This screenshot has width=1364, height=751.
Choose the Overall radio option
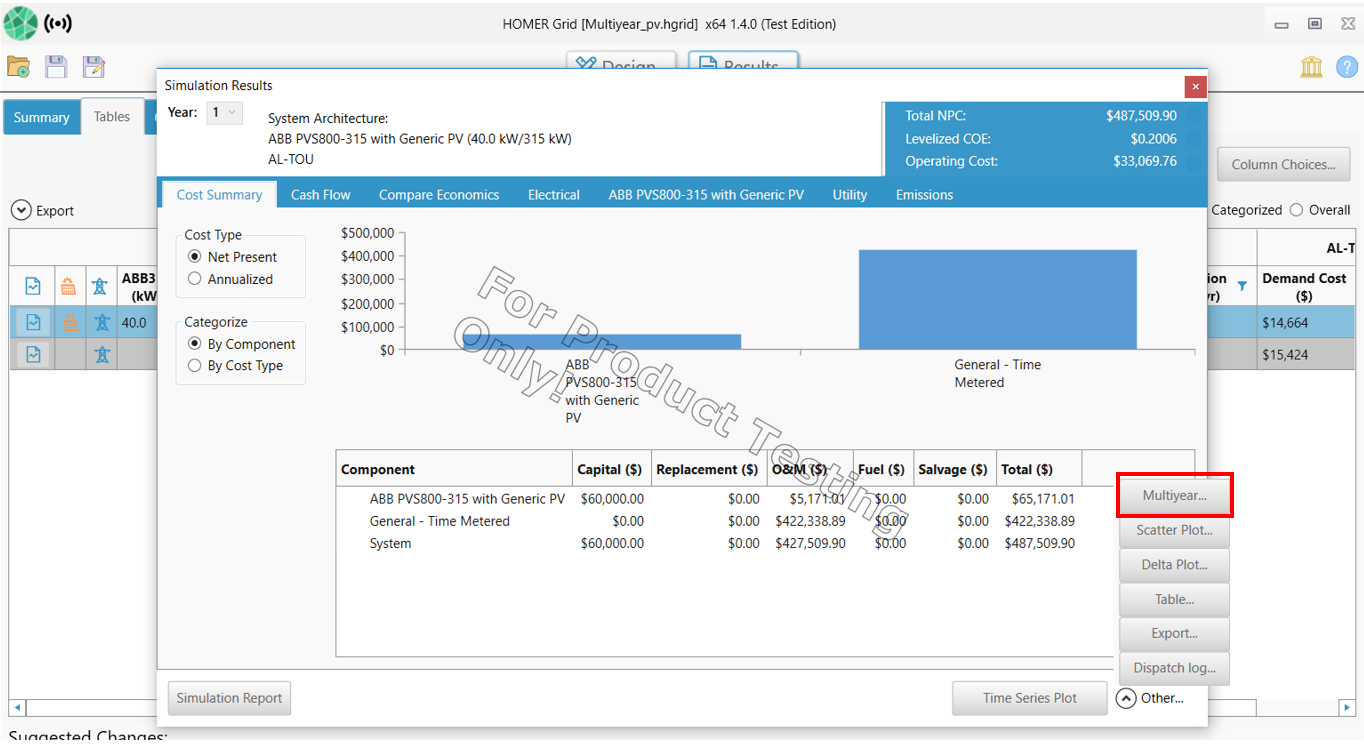(x=1297, y=210)
